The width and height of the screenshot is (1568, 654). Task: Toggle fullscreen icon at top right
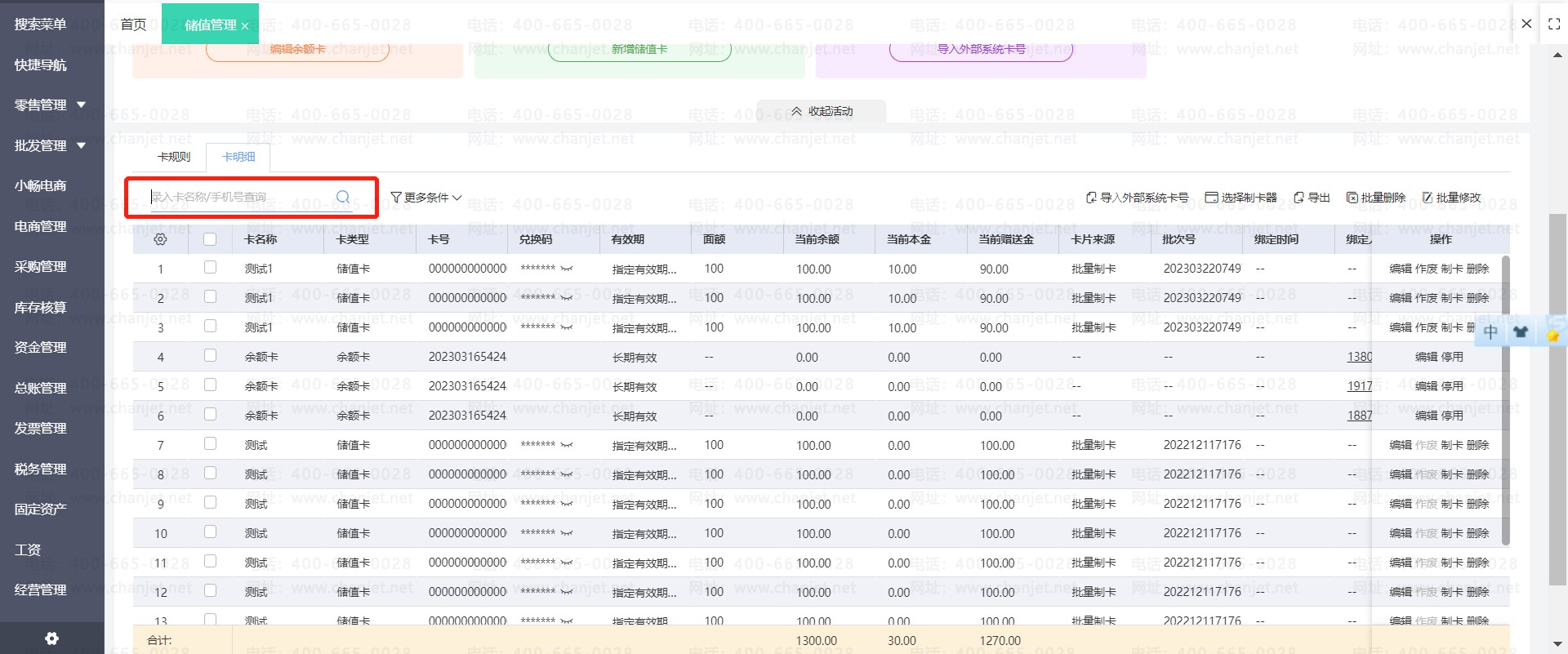[x=1554, y=24]
